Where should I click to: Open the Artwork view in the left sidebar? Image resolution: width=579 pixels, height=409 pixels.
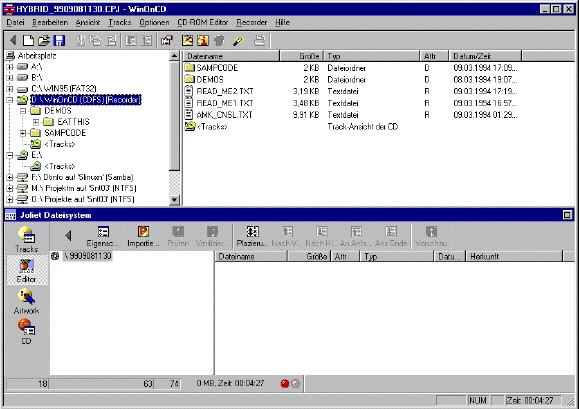[x=26, y=302]
